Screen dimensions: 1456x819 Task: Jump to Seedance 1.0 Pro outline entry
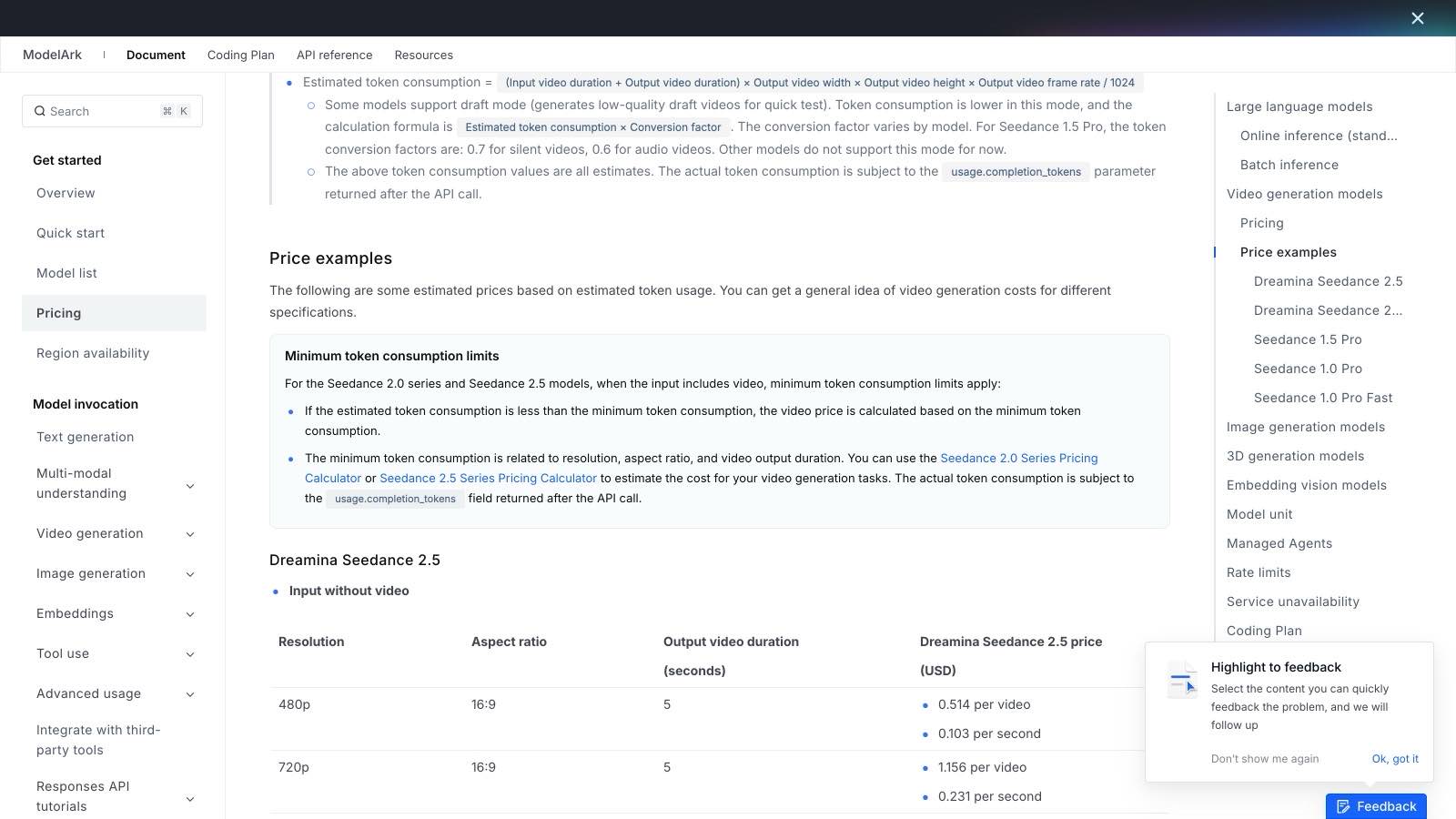[x=1308, y=369]
